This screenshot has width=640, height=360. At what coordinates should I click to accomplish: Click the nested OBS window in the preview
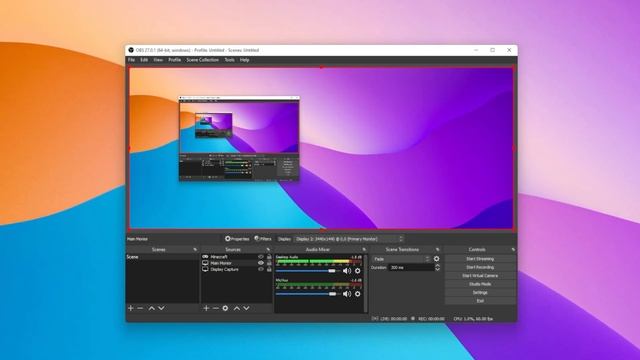pyautogui.click(x=239, y=138)
